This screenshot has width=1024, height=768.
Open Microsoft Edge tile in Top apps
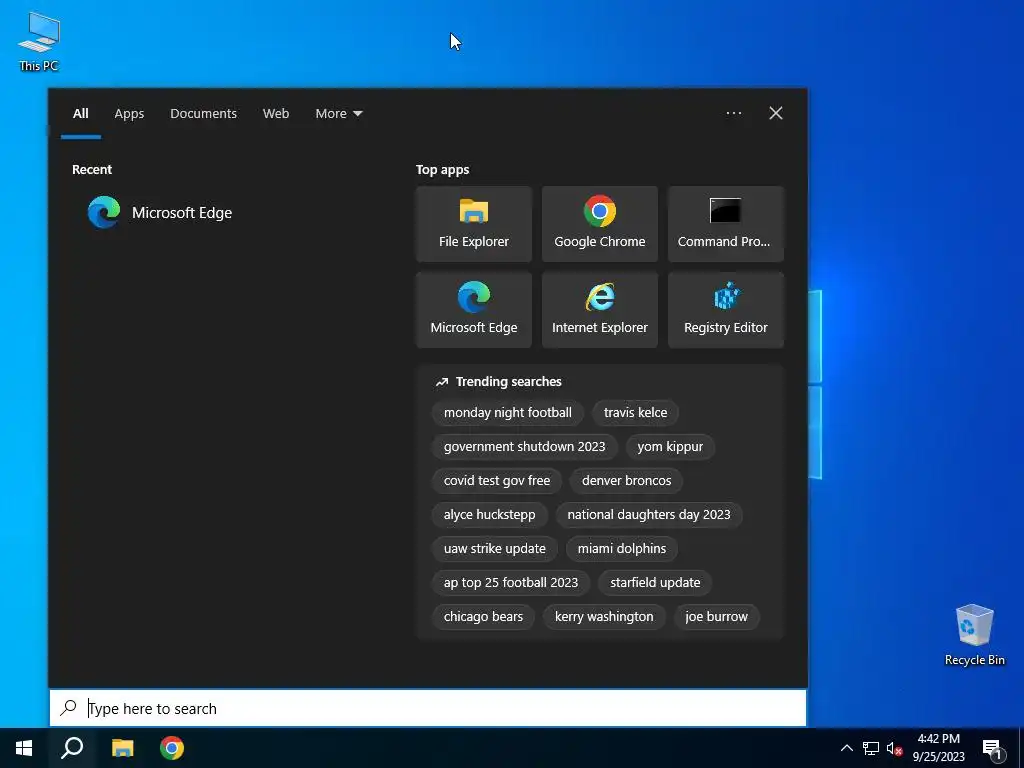coord(473,310)
